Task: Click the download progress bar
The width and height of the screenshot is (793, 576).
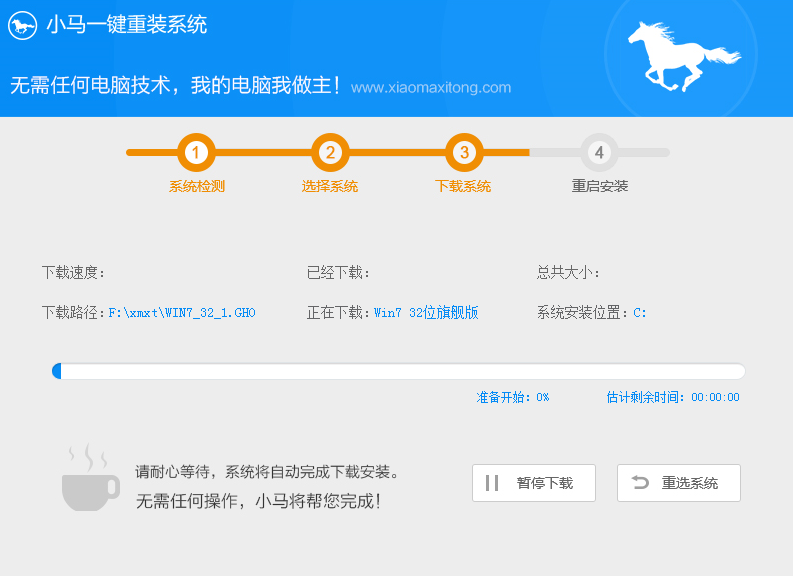Action: coord(398,371)
